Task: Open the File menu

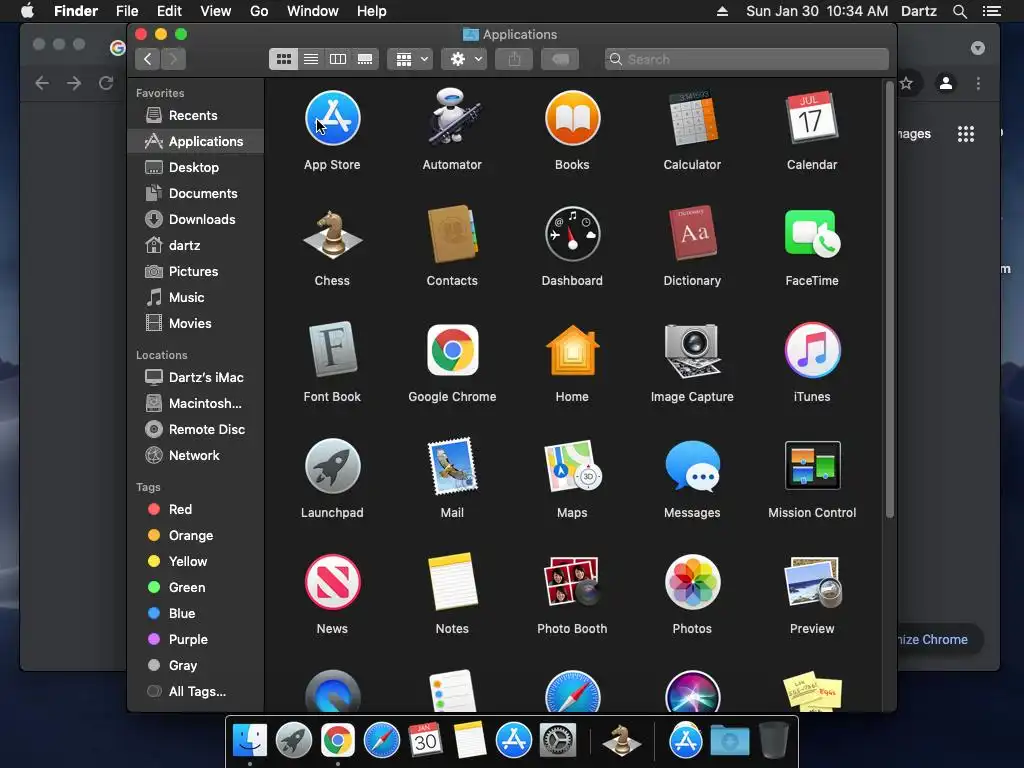Action: pyautogui.click(x=127, y=11)
